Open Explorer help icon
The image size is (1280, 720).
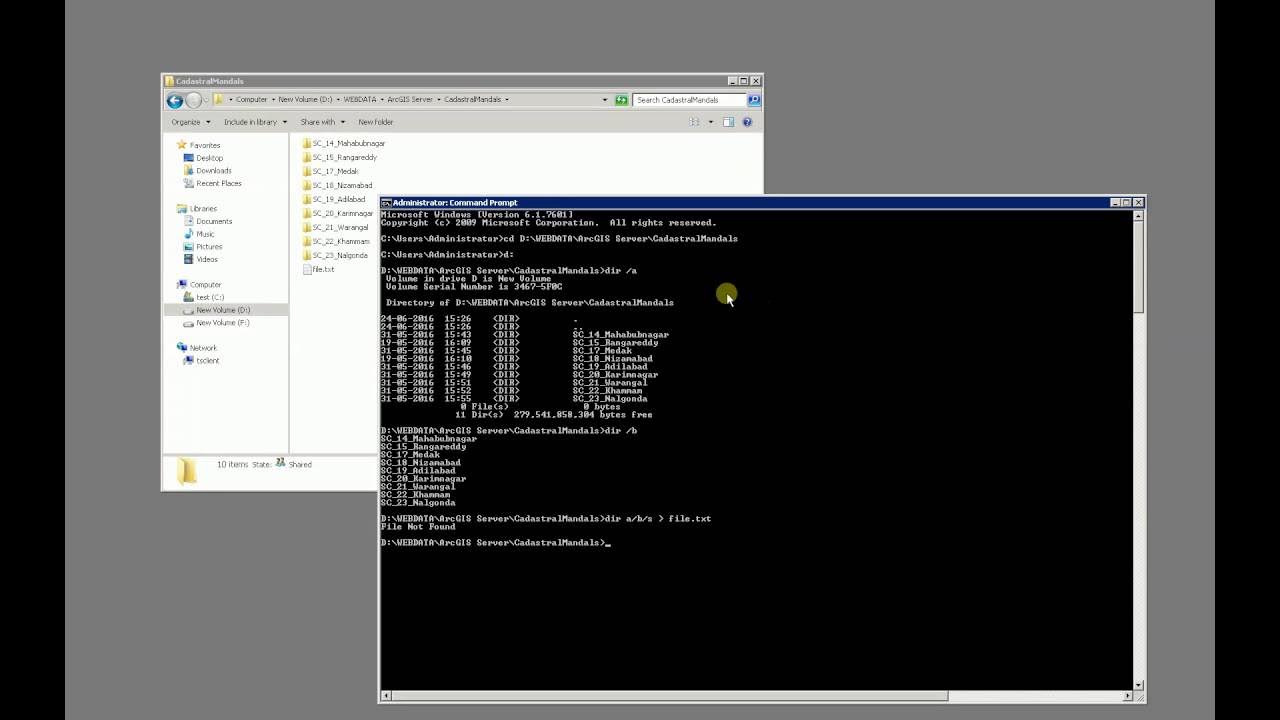[747, 122]
